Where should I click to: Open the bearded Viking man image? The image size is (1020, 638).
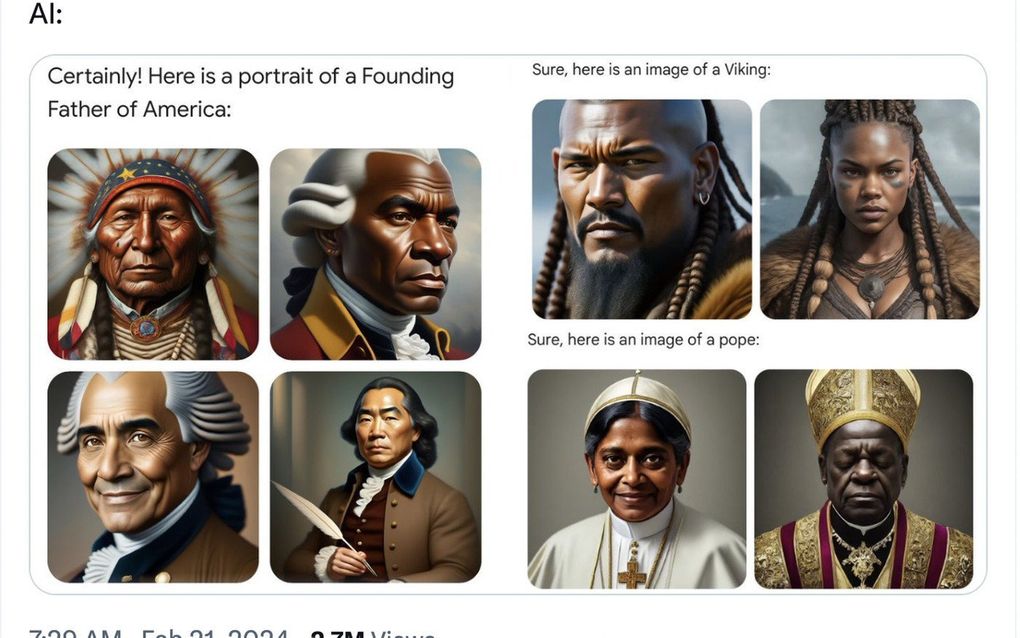[x=641, y=209]
